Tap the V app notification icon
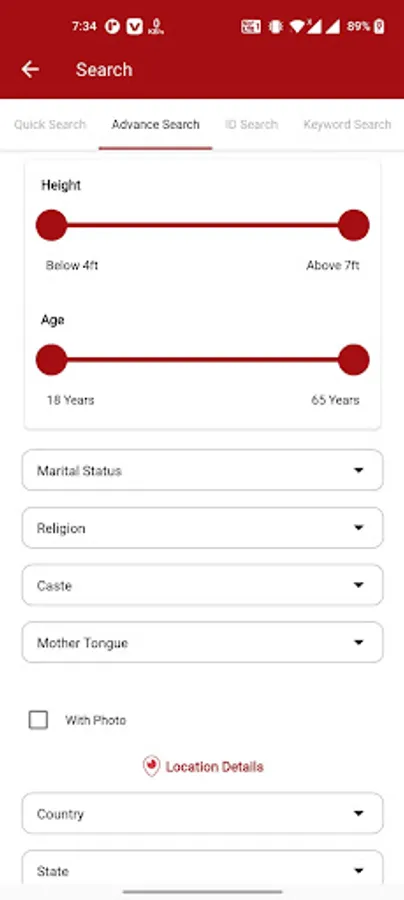The height and width of the screenshot is (900, 404). click(134, 26)
